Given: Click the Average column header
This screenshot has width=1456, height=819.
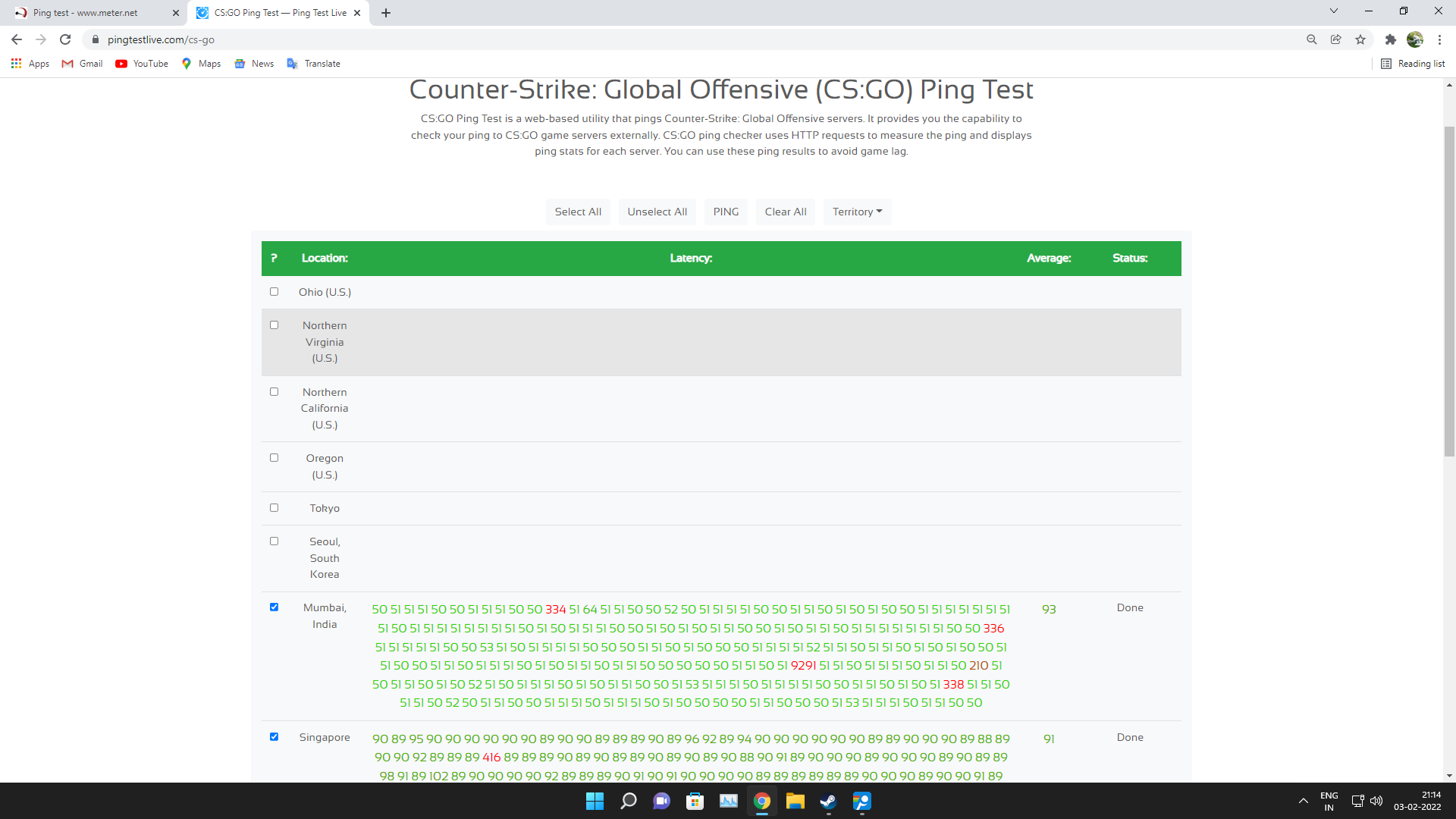Looking at the screenshot, I should [x=1049, y=258].
